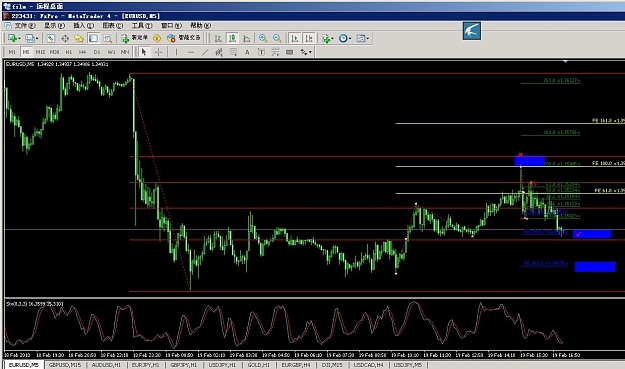Open the 插入 (Insert) menu
The height and width of the screenshot is (369, 625).
pyautogui.click(x=83, y=26)
